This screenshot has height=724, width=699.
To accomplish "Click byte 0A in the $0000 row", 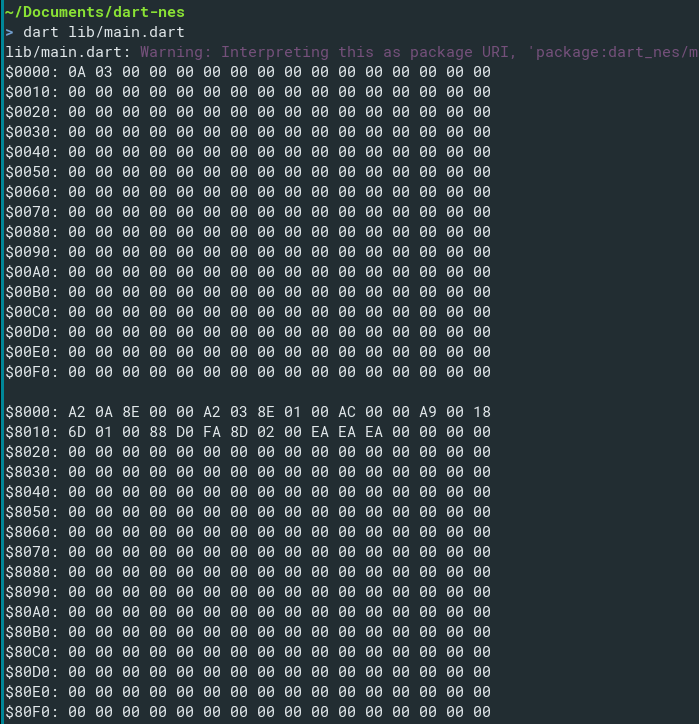I will pos(77,72).
